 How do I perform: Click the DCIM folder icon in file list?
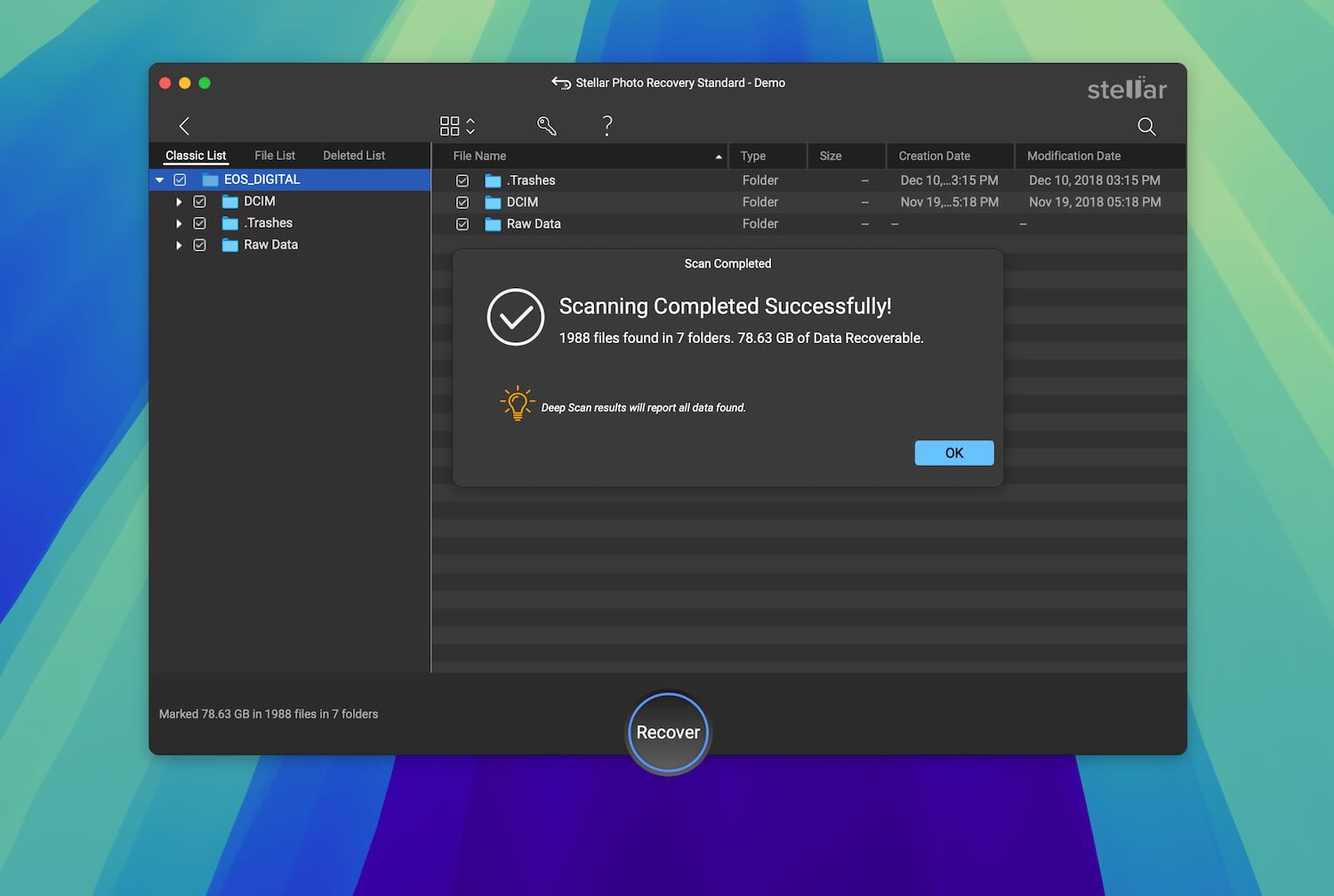tap(493, 203)
